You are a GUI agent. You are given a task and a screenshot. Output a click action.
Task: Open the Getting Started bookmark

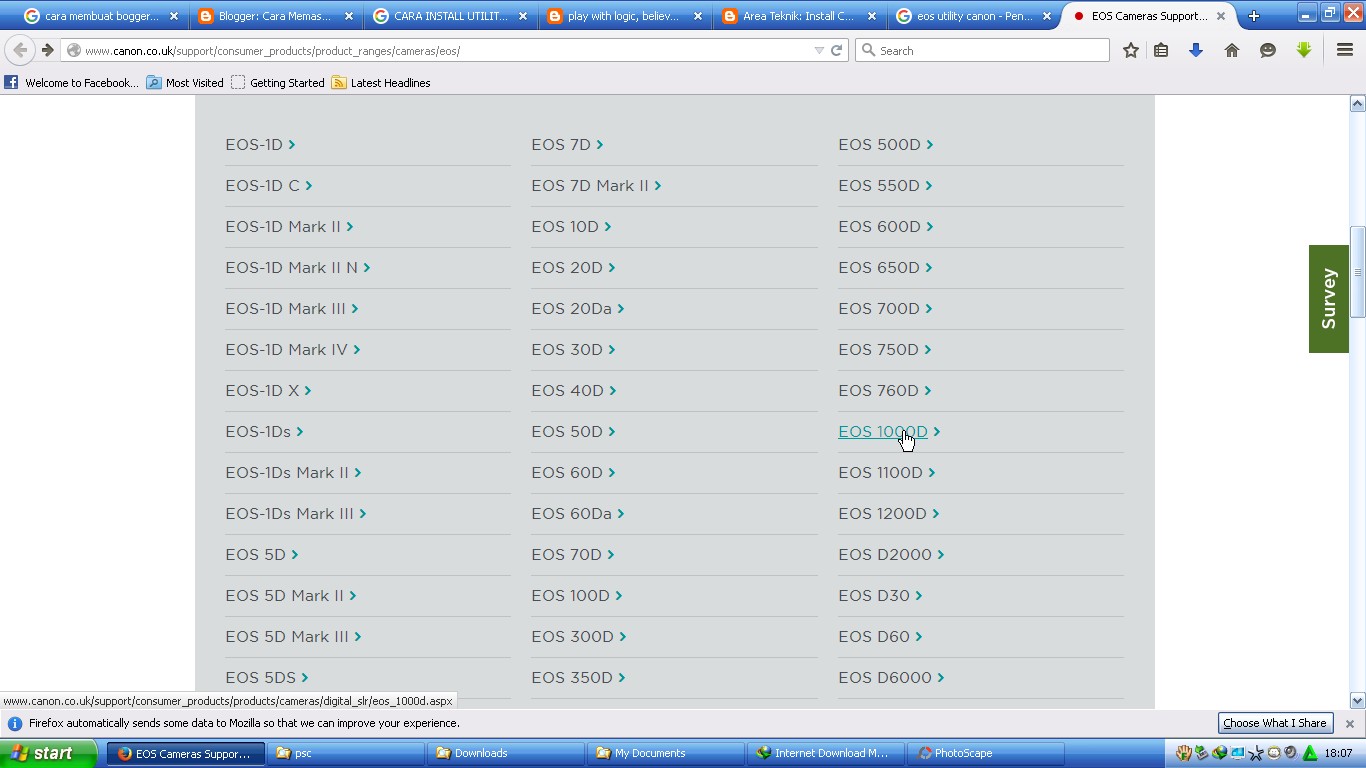coord(277,83)
